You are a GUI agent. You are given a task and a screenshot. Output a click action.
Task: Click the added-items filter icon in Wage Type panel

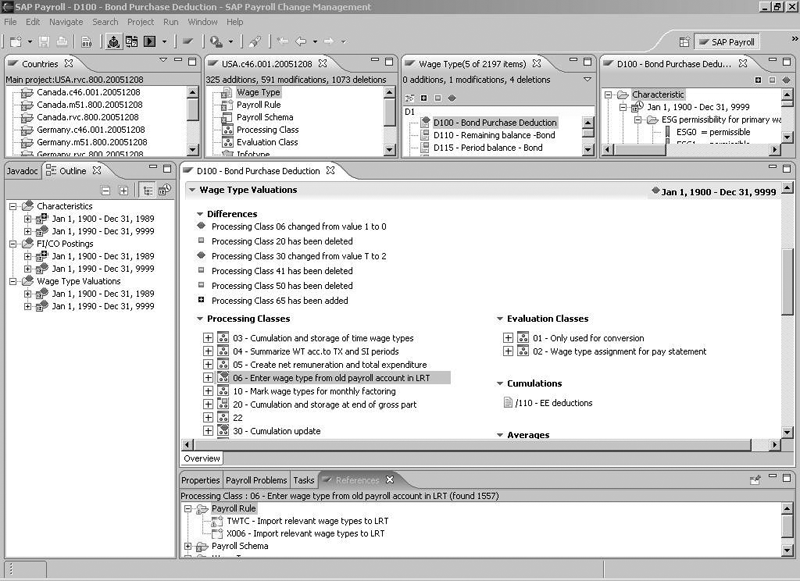pos(424,98)
